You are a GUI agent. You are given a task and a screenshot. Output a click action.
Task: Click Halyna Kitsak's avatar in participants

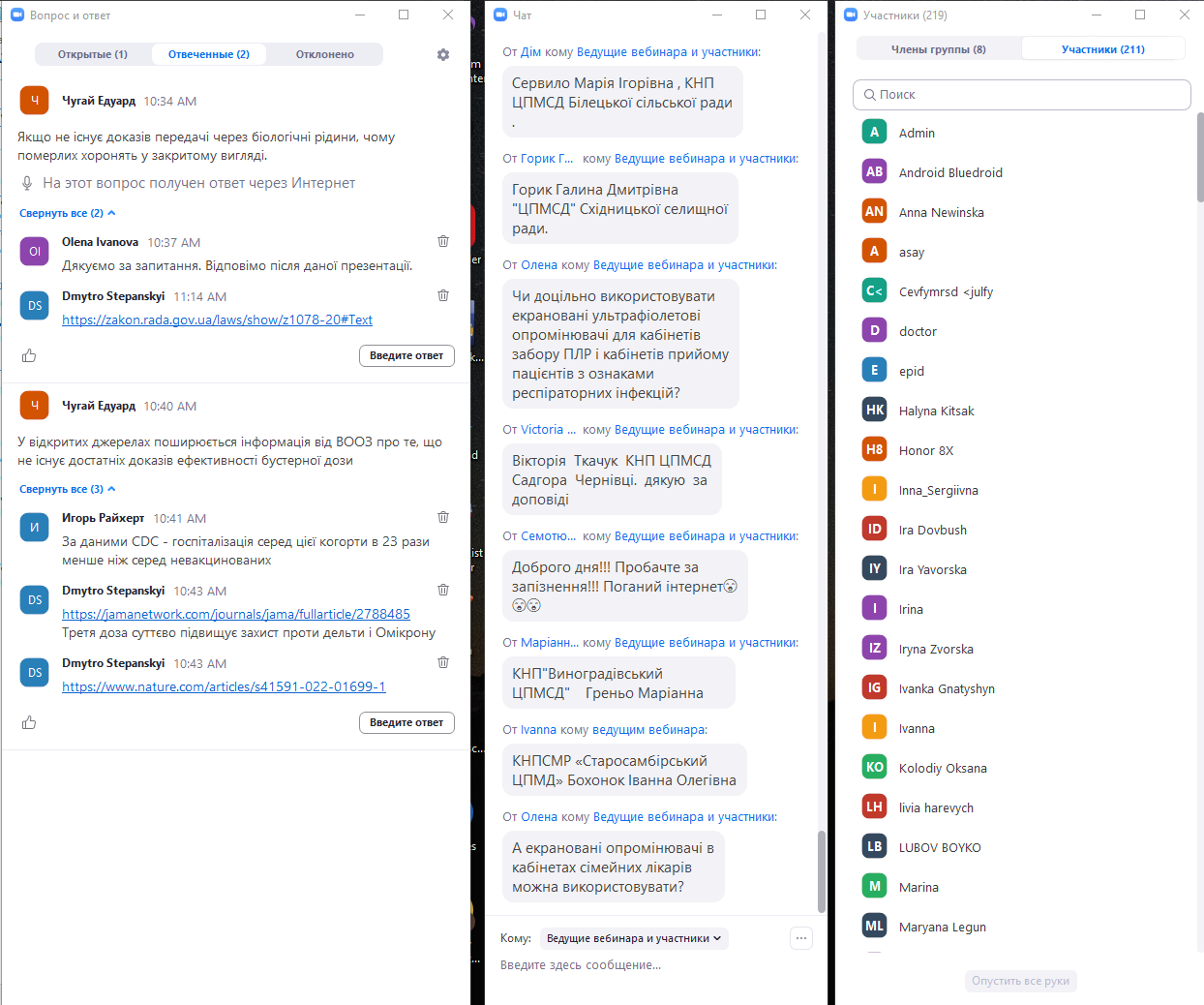tap(874, 410)
